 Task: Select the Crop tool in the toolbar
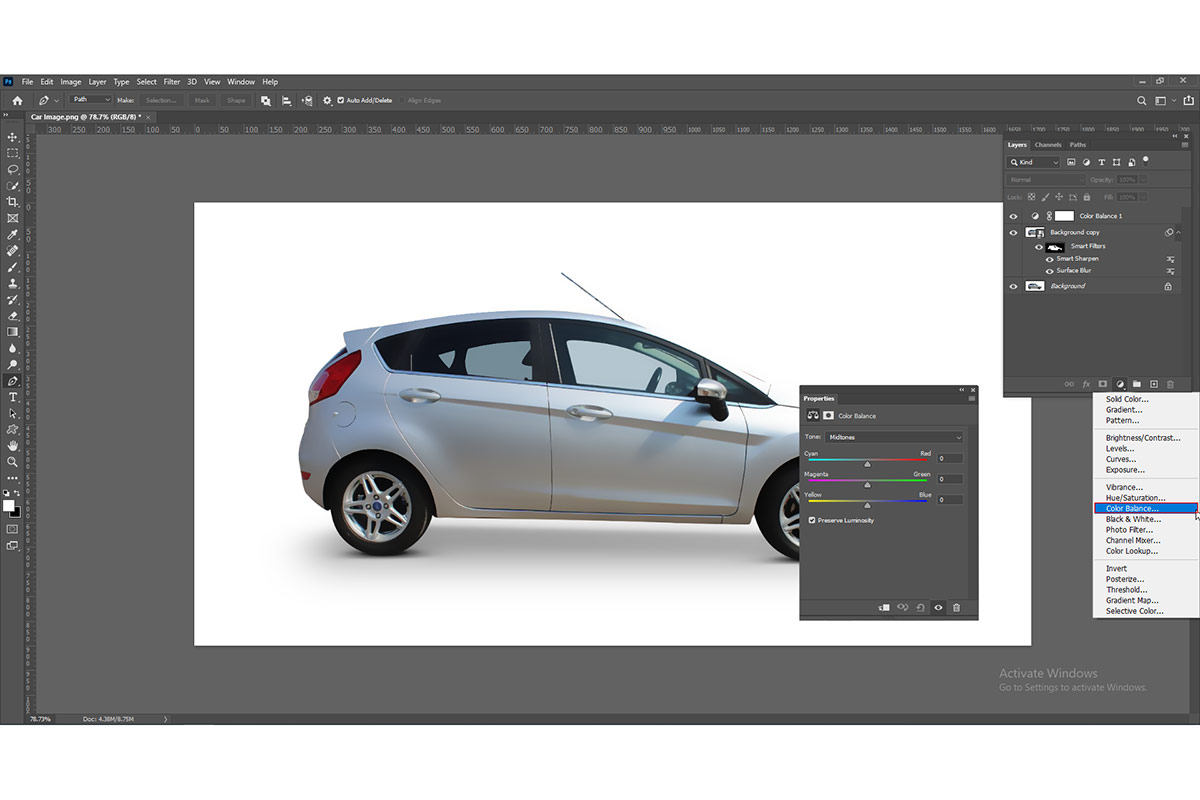pyautogui.click(x=13, y=202)
